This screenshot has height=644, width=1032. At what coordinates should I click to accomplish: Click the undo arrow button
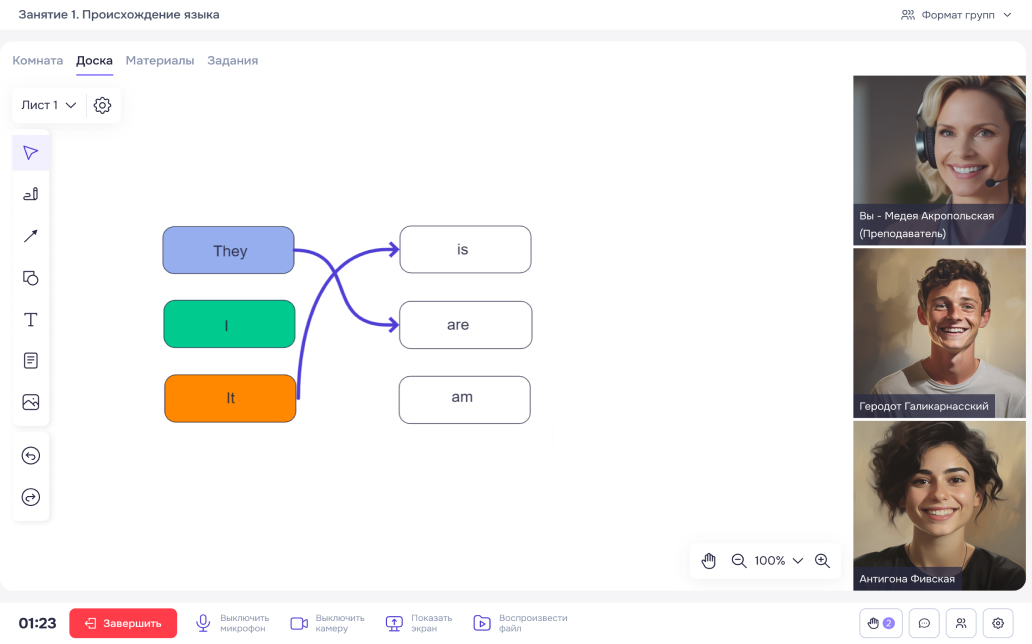tap(31, 456)
